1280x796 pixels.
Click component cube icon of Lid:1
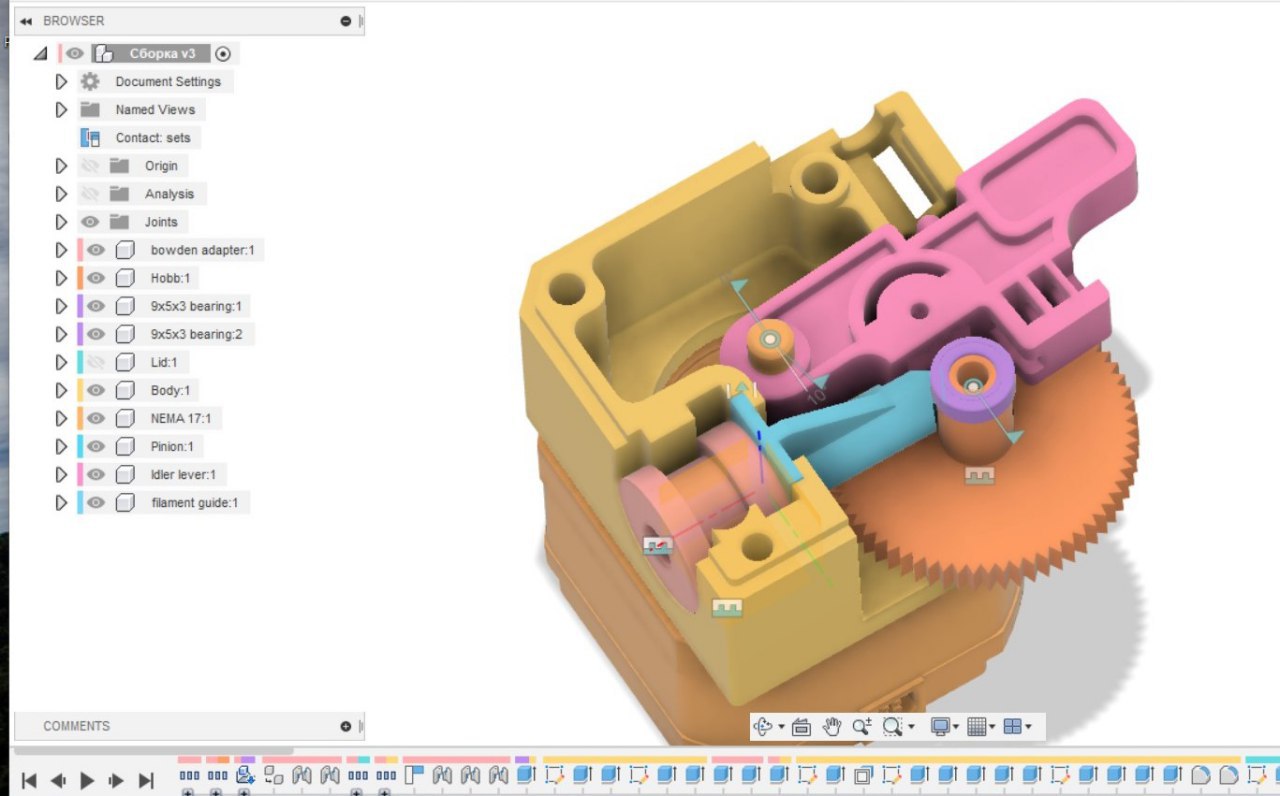pyautogui.click(x=125, y=362)
